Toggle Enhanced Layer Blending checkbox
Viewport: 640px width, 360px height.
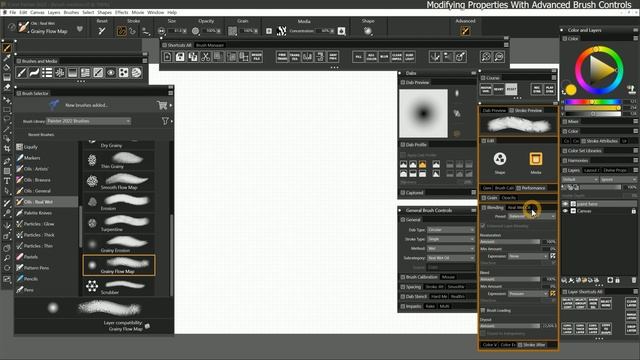point(483,226)
